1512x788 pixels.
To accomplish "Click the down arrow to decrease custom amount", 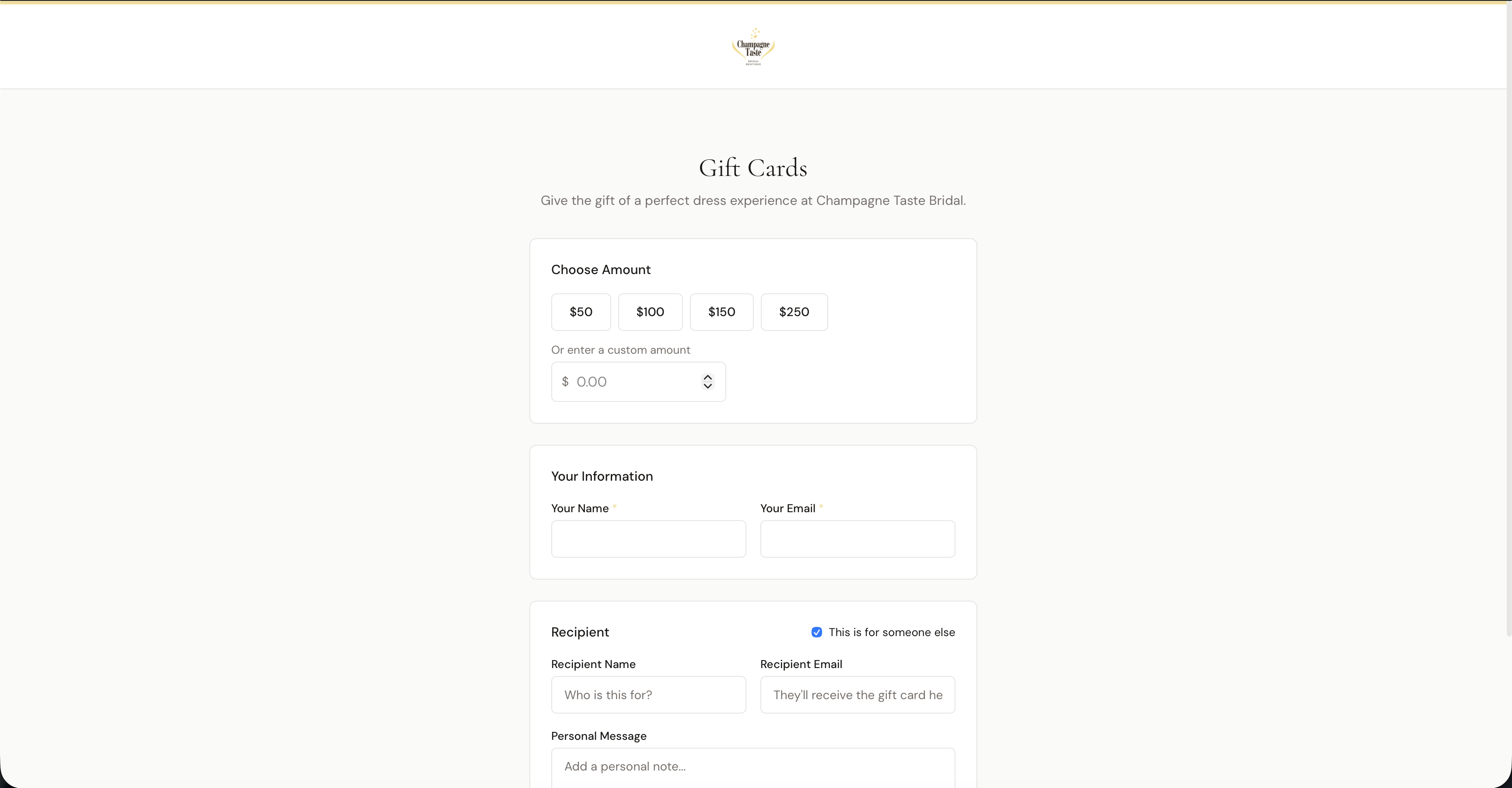I will coord(708,387).
